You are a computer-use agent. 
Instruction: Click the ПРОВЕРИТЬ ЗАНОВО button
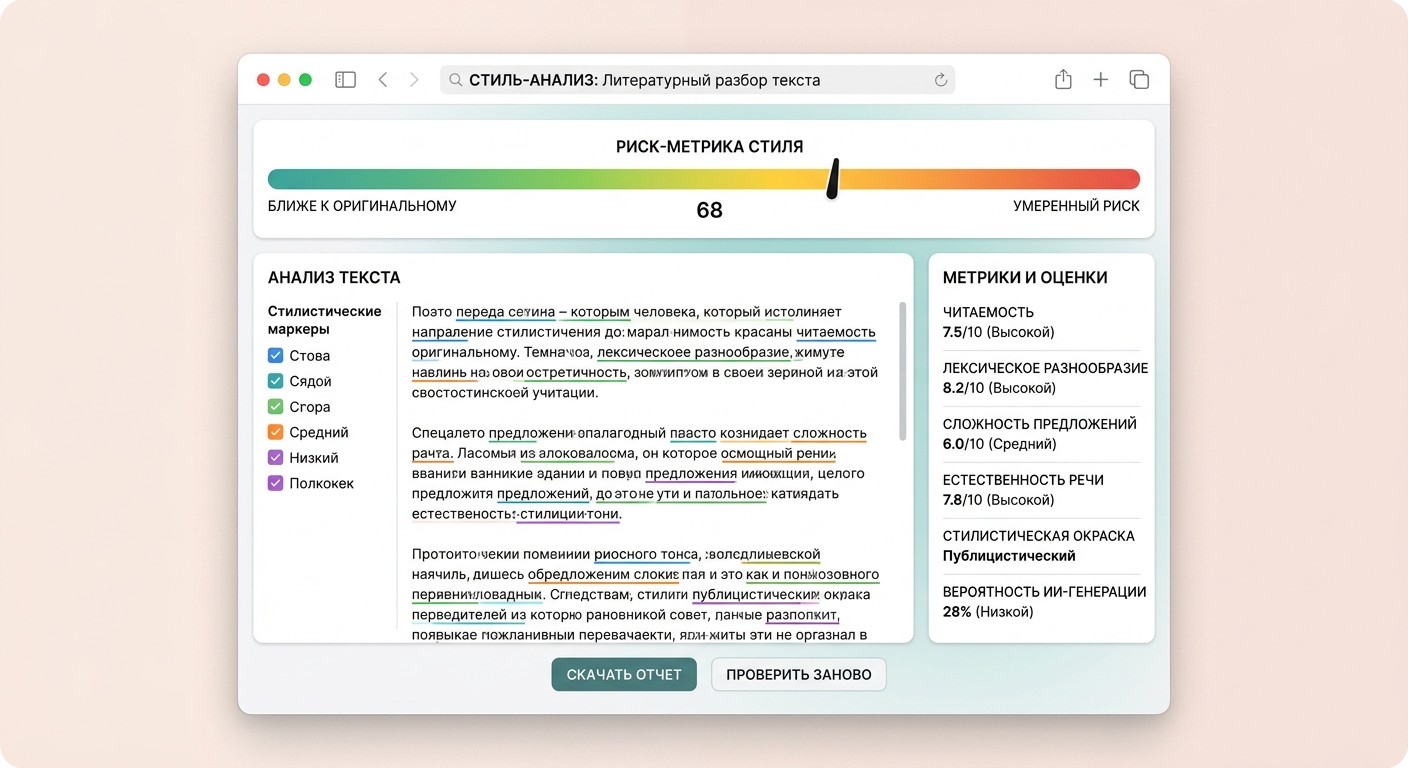[798, 674]
